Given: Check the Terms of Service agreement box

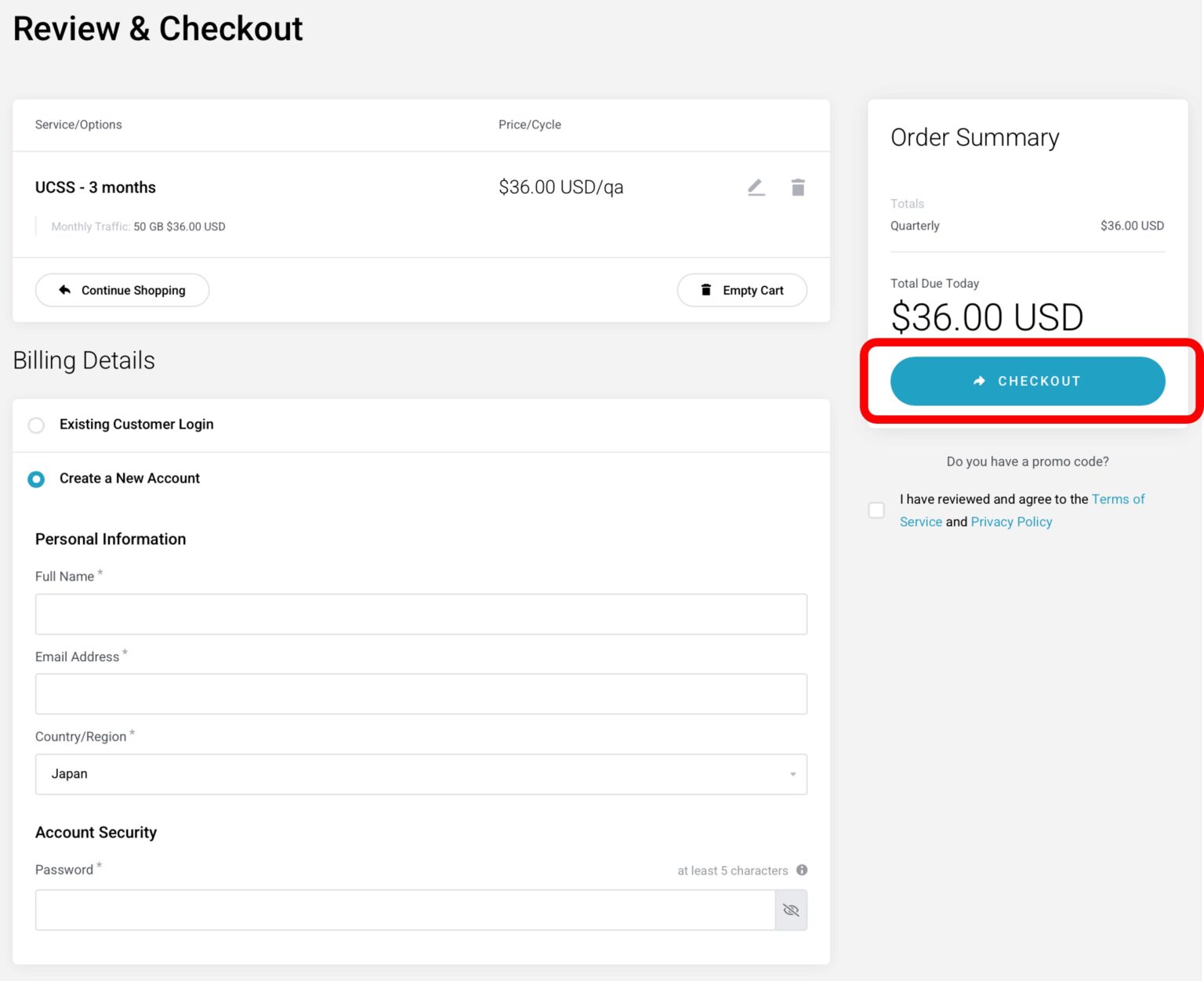Looking at the screenshot, I should coord(876,510).
